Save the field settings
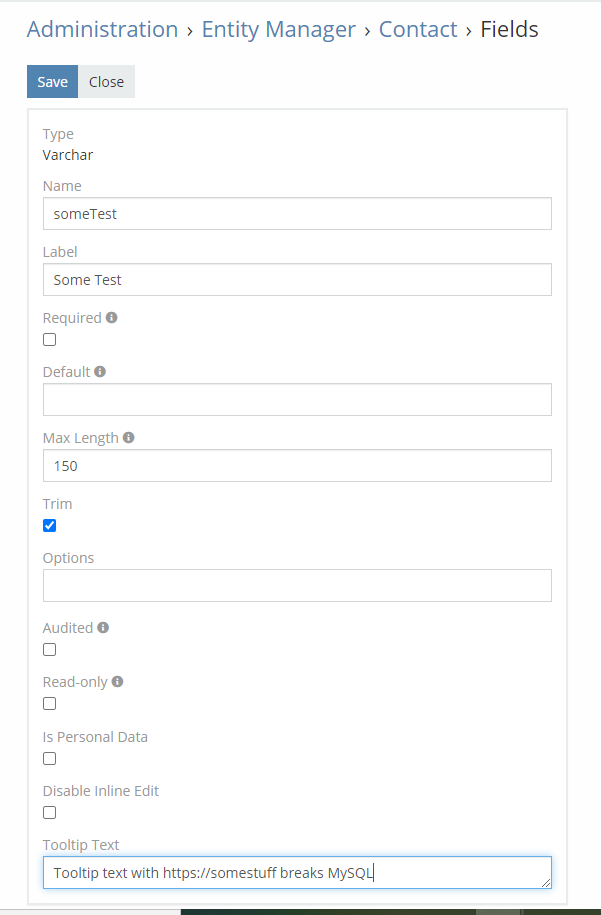Screen dimensions: 601x915 (53, 82)
